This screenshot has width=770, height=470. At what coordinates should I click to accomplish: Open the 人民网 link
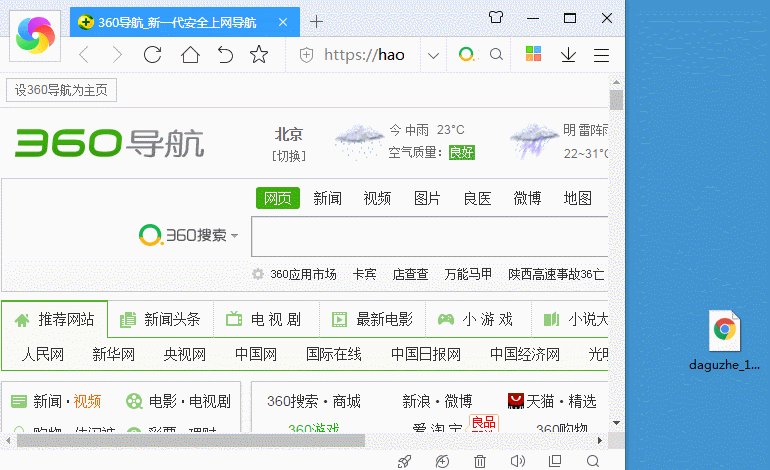point(43,354)
